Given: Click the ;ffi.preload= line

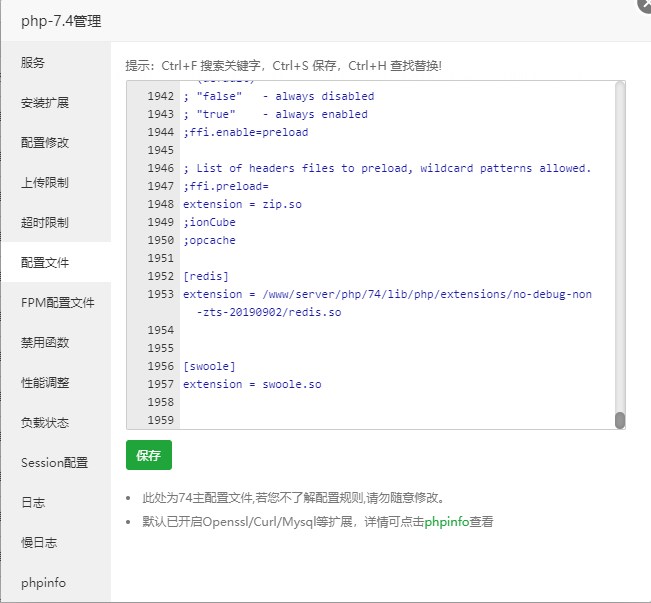Looking at the screenshot, I should (226, 186).
